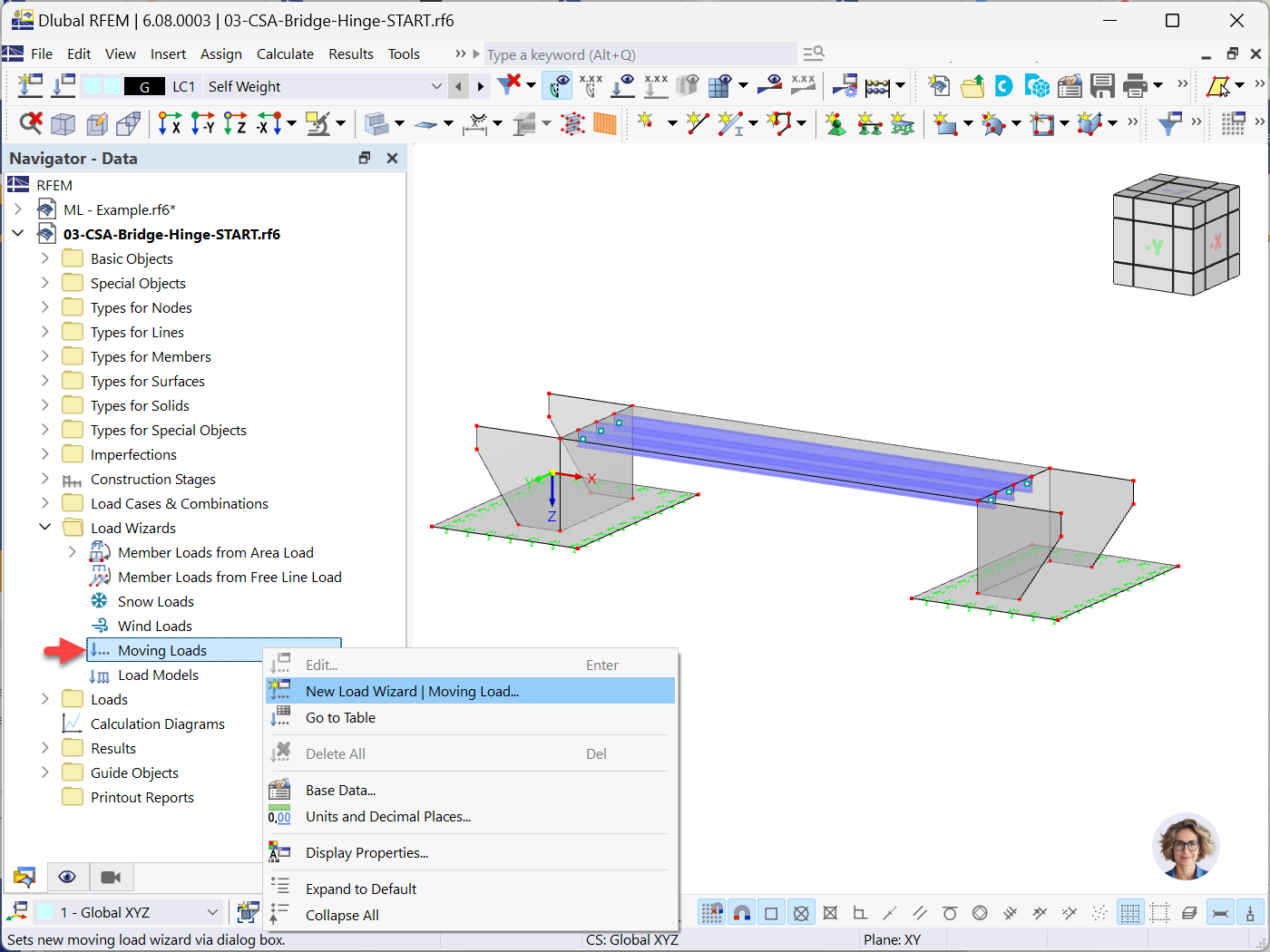Choose Expand to Default in context menu
Viewport: 1270px width, 952px height.
pos(470,889)
